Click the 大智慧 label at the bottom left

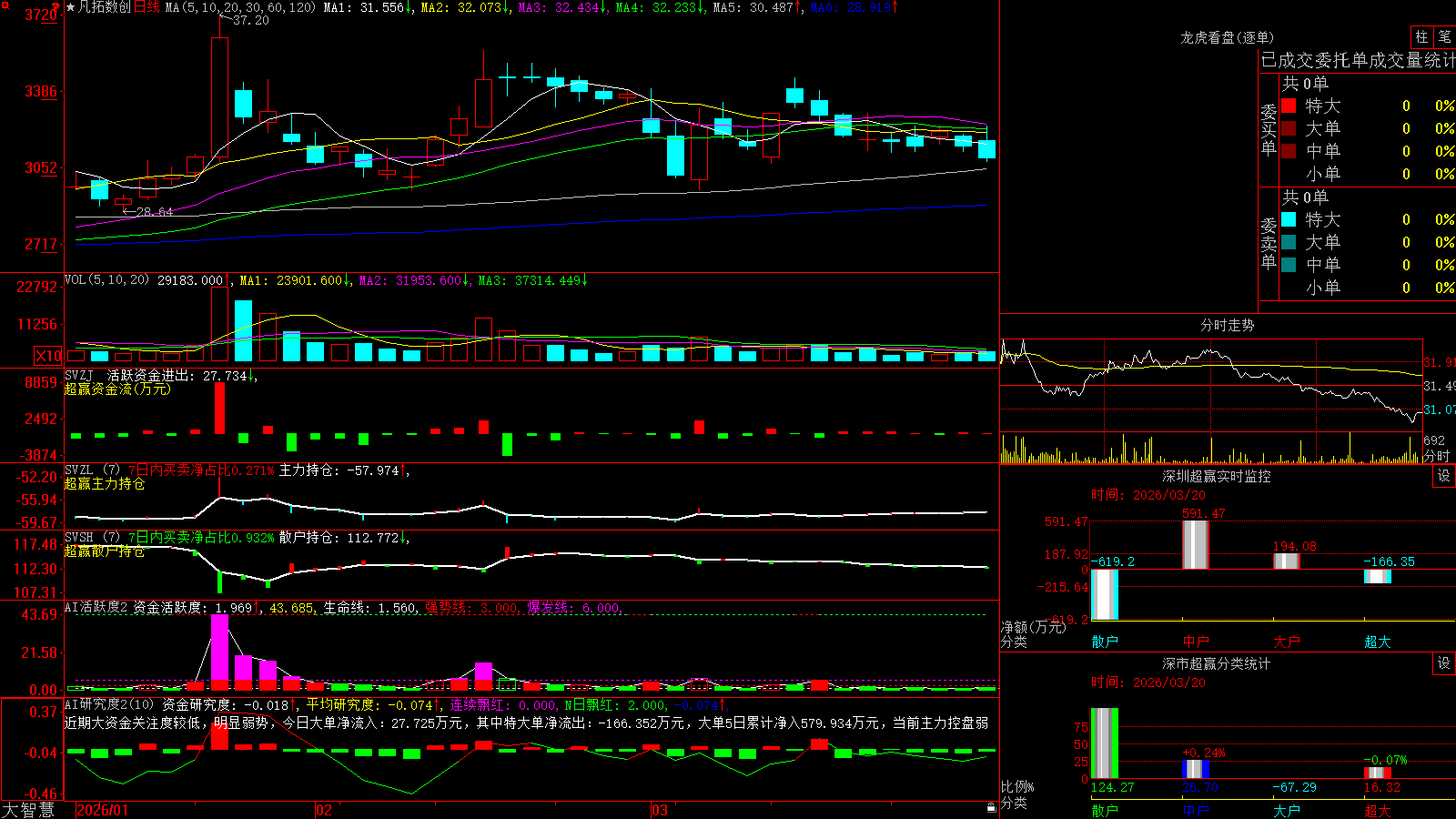coord(28,810)
